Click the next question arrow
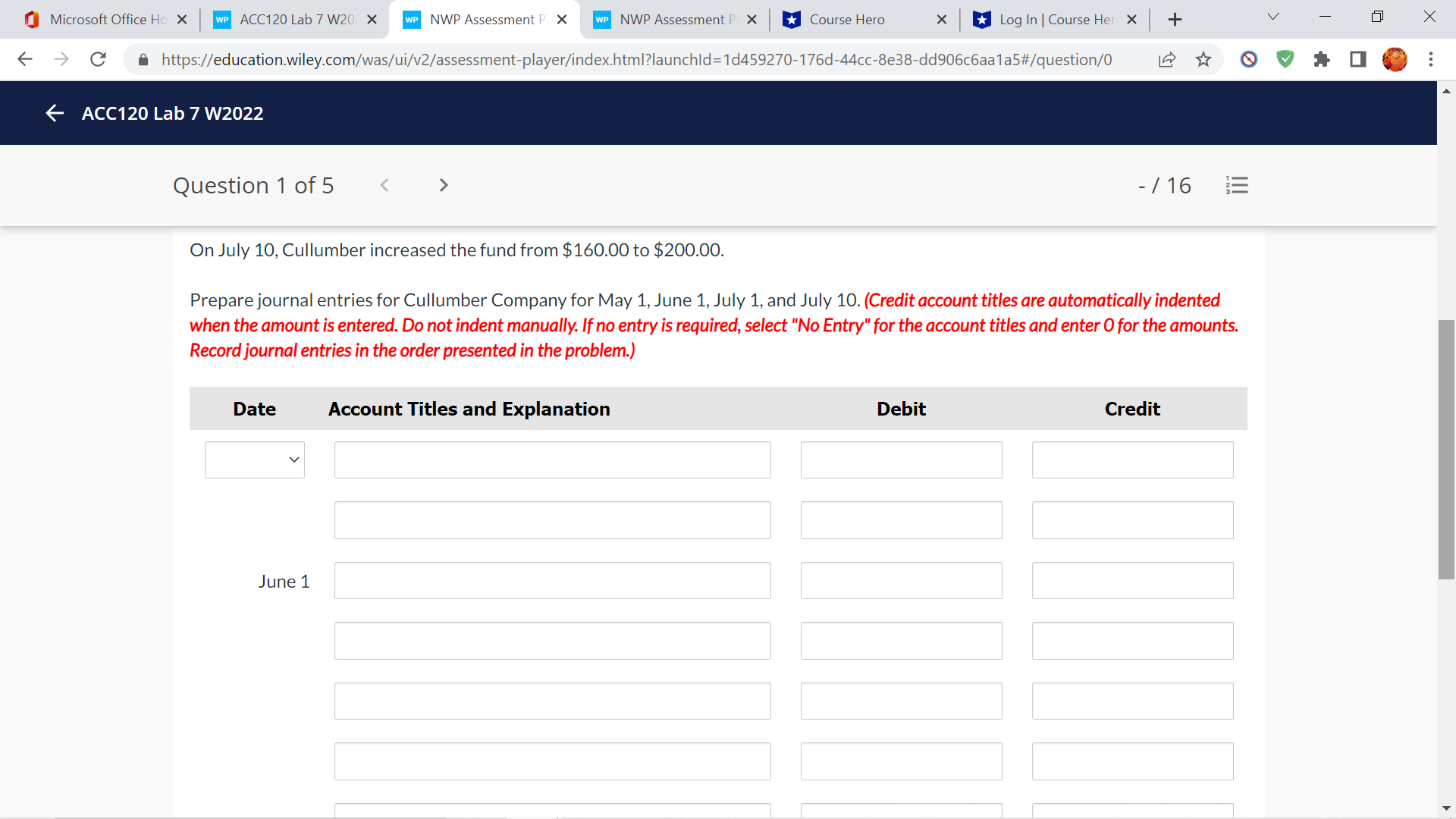This screenshot has width=1456, height=819. point(443,185)
